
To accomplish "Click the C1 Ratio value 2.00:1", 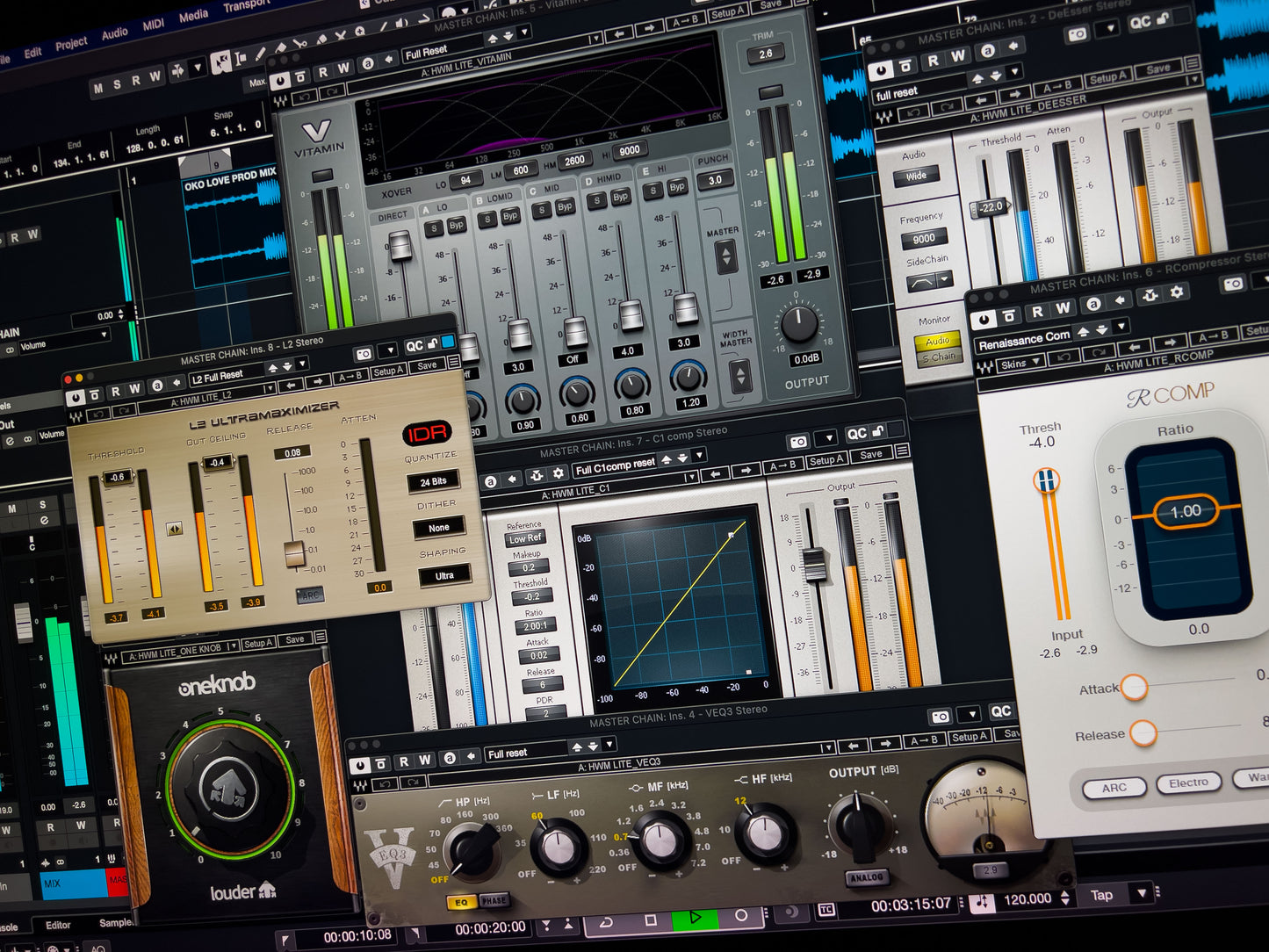I will click(535, 626).
